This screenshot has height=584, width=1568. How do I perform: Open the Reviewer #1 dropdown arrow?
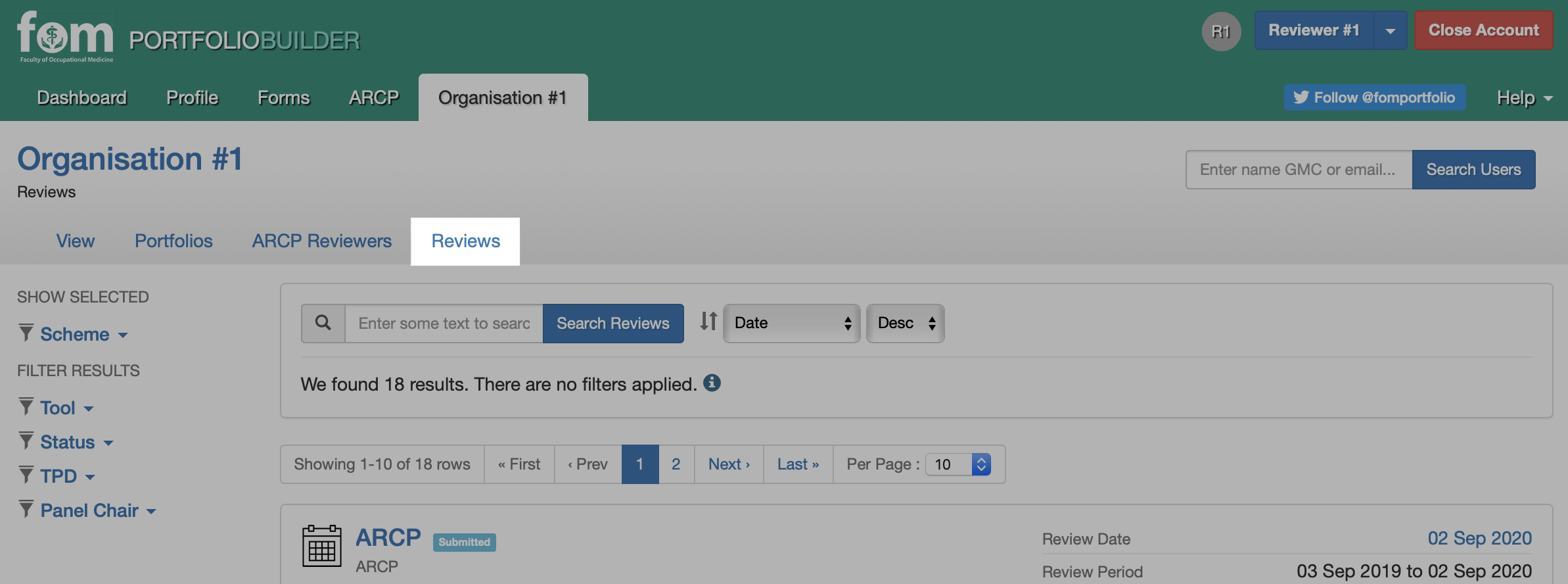pyautogui.click(x=1390, y=30)
